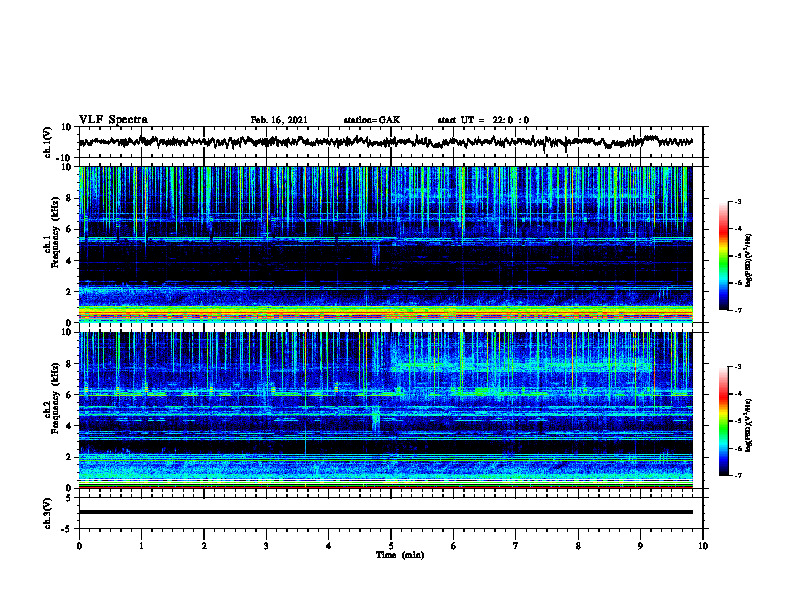792x612 pixels.
Task: Click the ch.1 spectrogram color scale bar
Action: pyautogui.click(x=723, y=255)
